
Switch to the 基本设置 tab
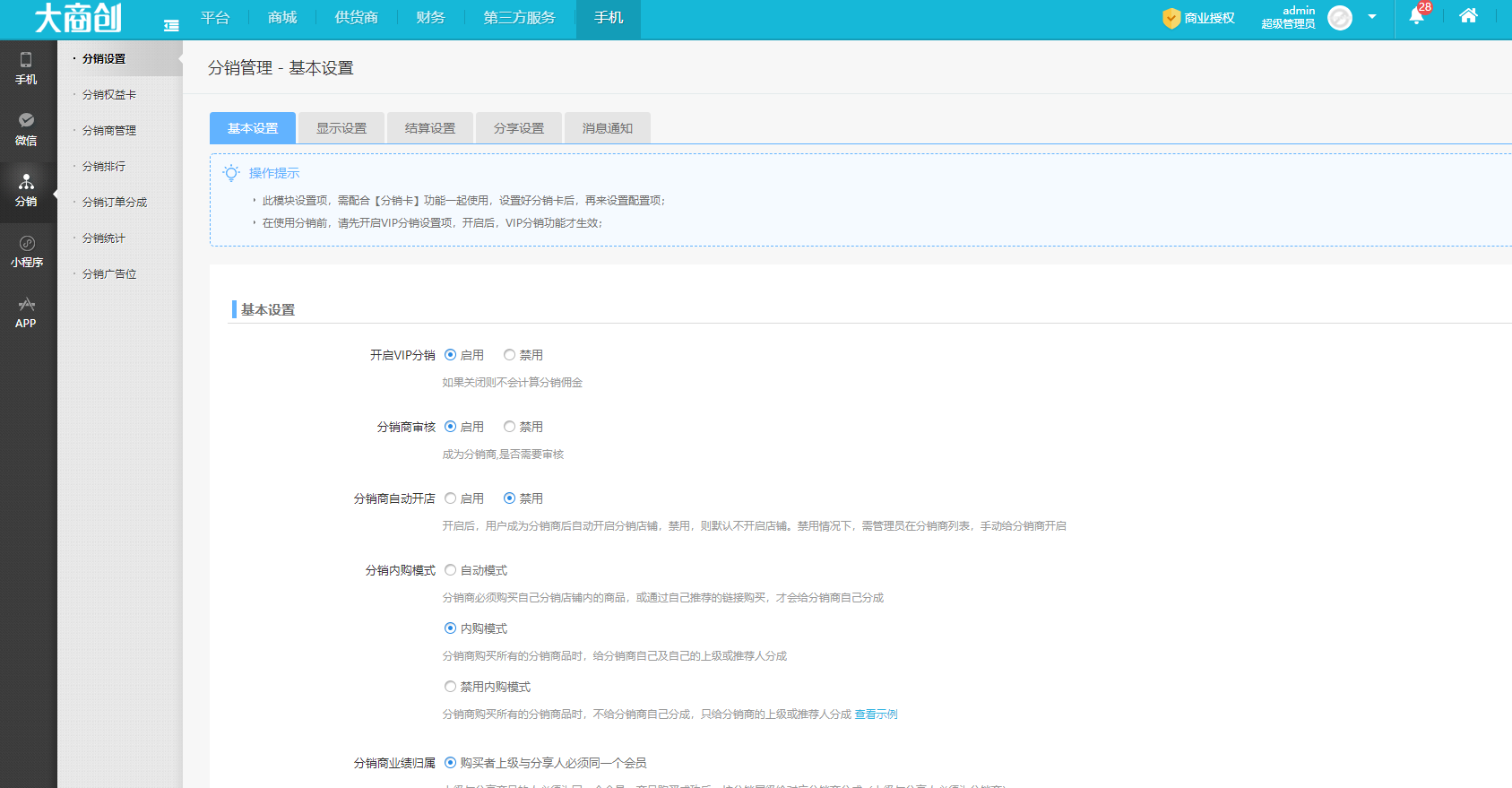tap(253, 128)
